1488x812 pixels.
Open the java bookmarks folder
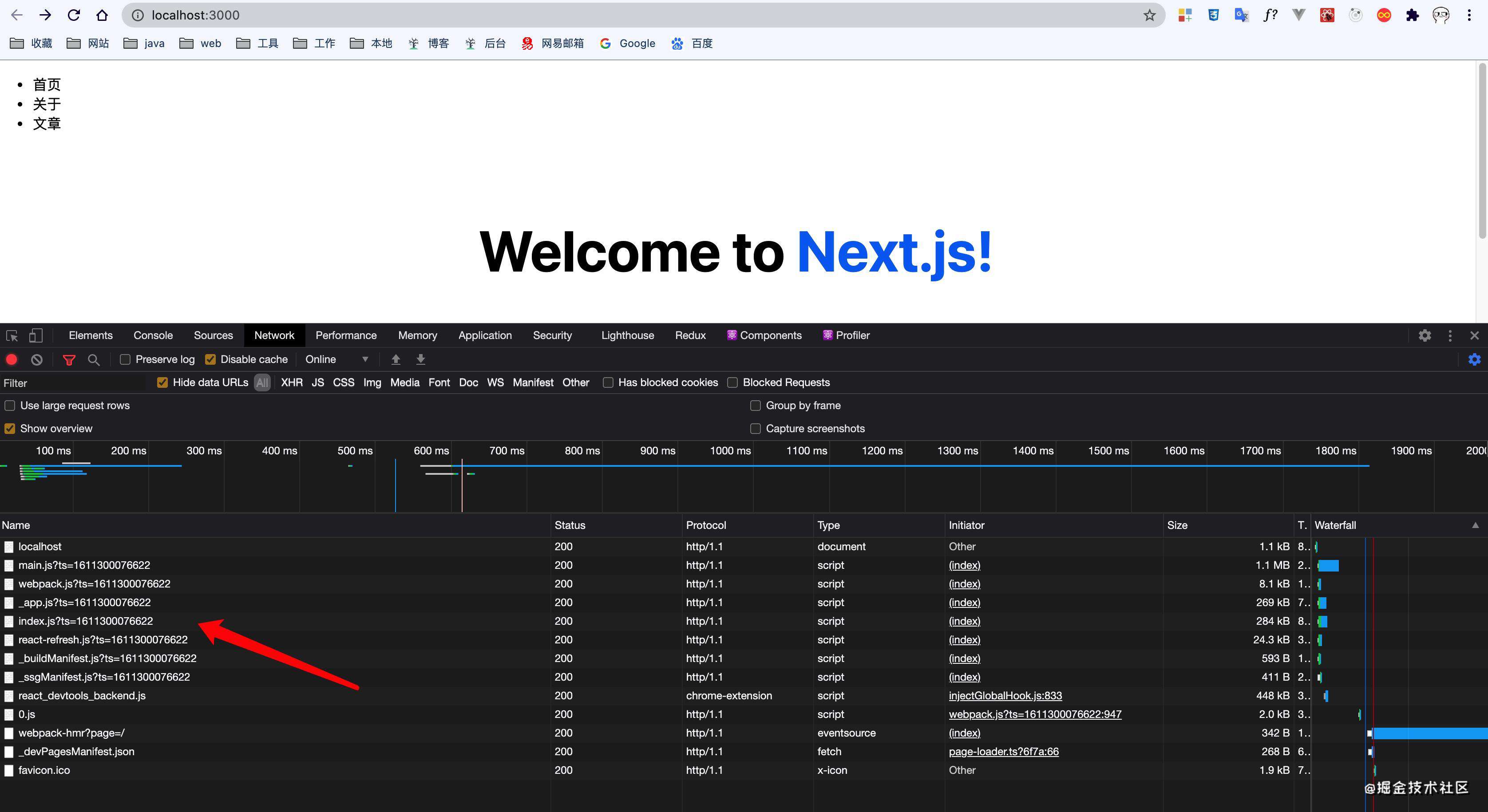(x=144, y=43)
